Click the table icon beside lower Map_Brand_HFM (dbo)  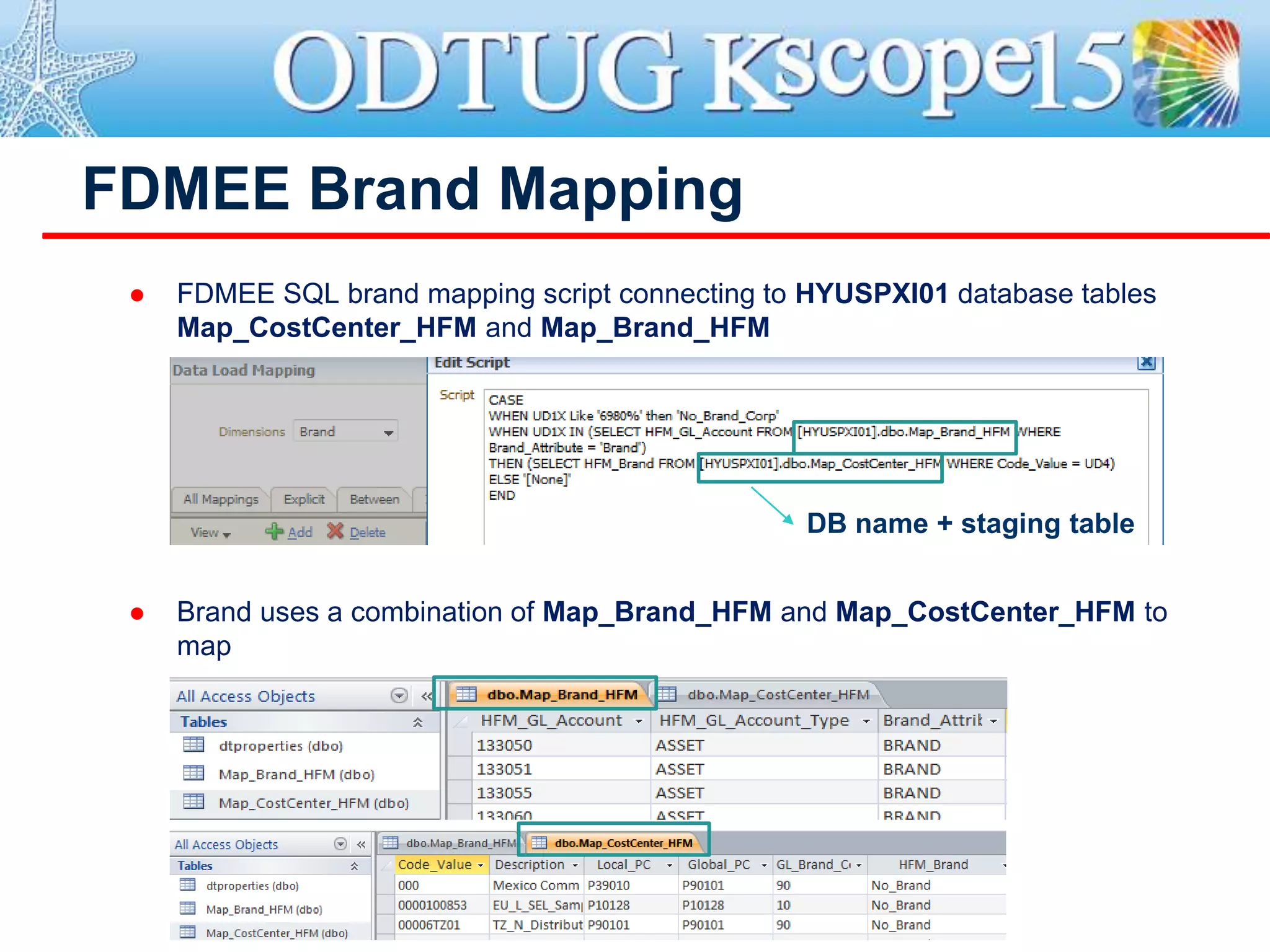(187, 908)
